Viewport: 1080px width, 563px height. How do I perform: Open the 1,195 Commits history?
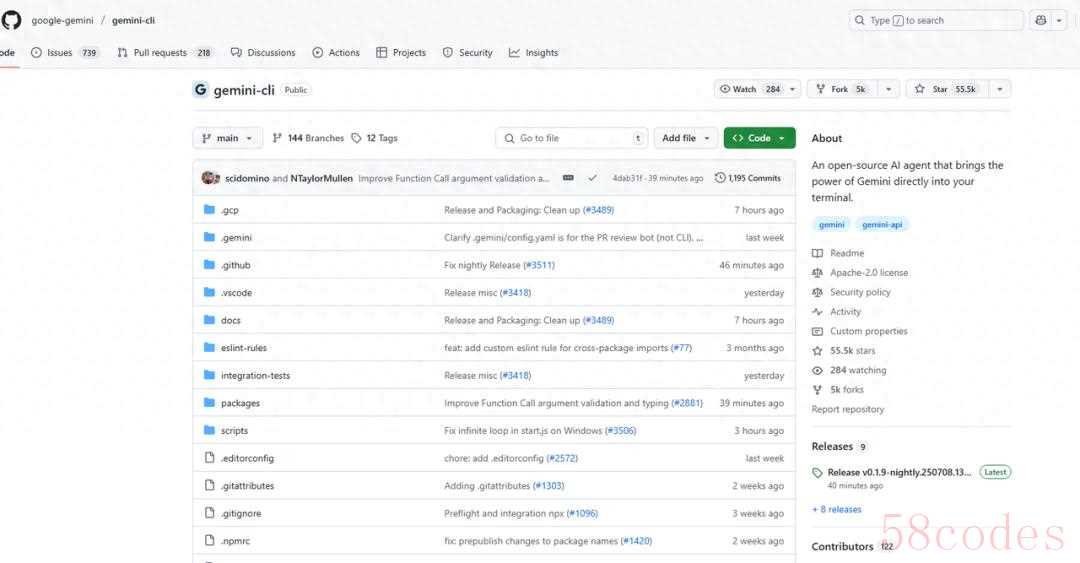(x=748, y=178)
